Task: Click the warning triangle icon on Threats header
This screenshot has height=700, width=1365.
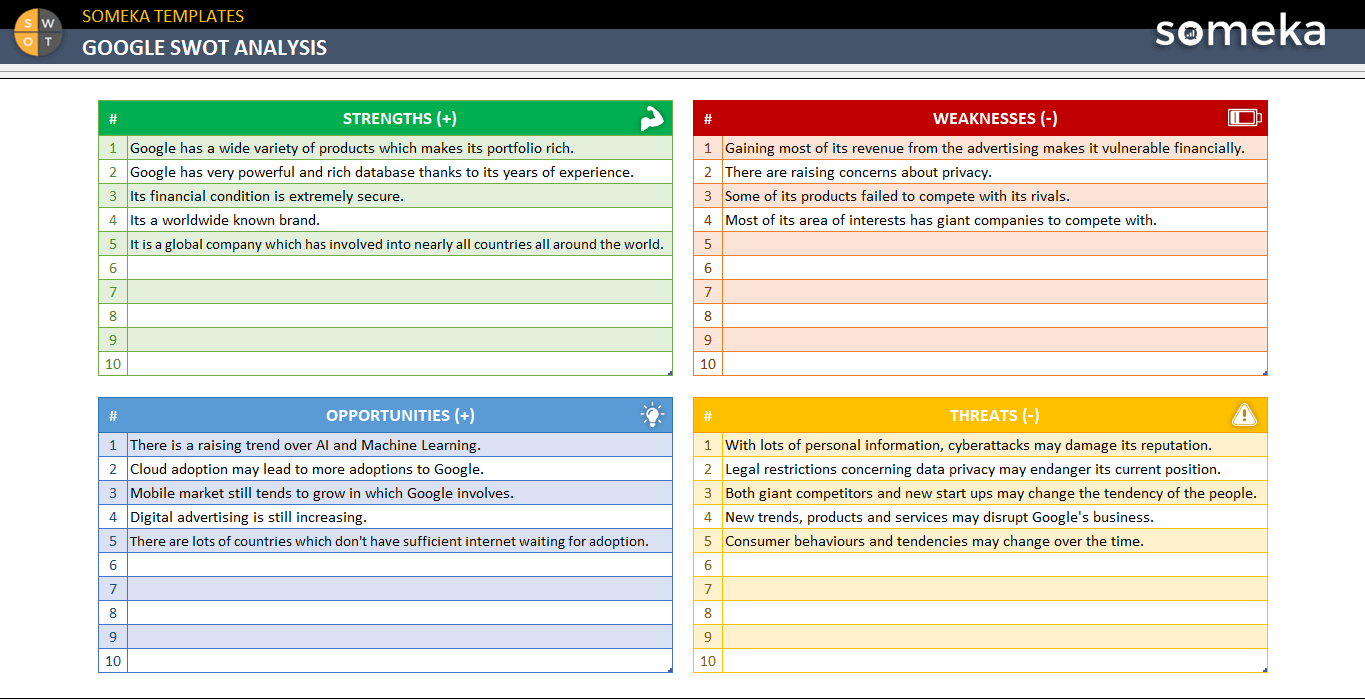Action: 1243,414
